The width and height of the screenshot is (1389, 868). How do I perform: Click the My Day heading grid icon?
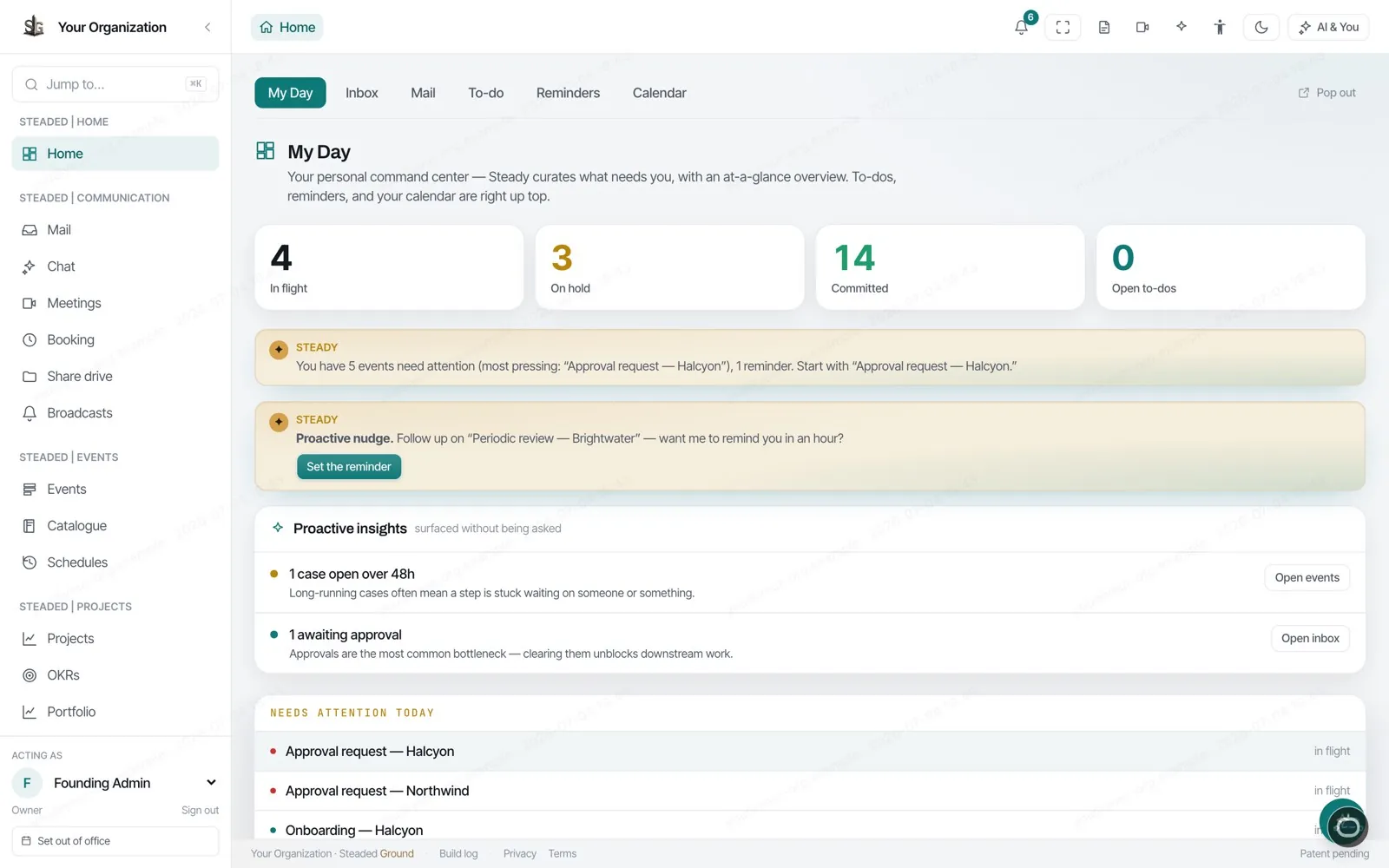[x=266, y=151]
